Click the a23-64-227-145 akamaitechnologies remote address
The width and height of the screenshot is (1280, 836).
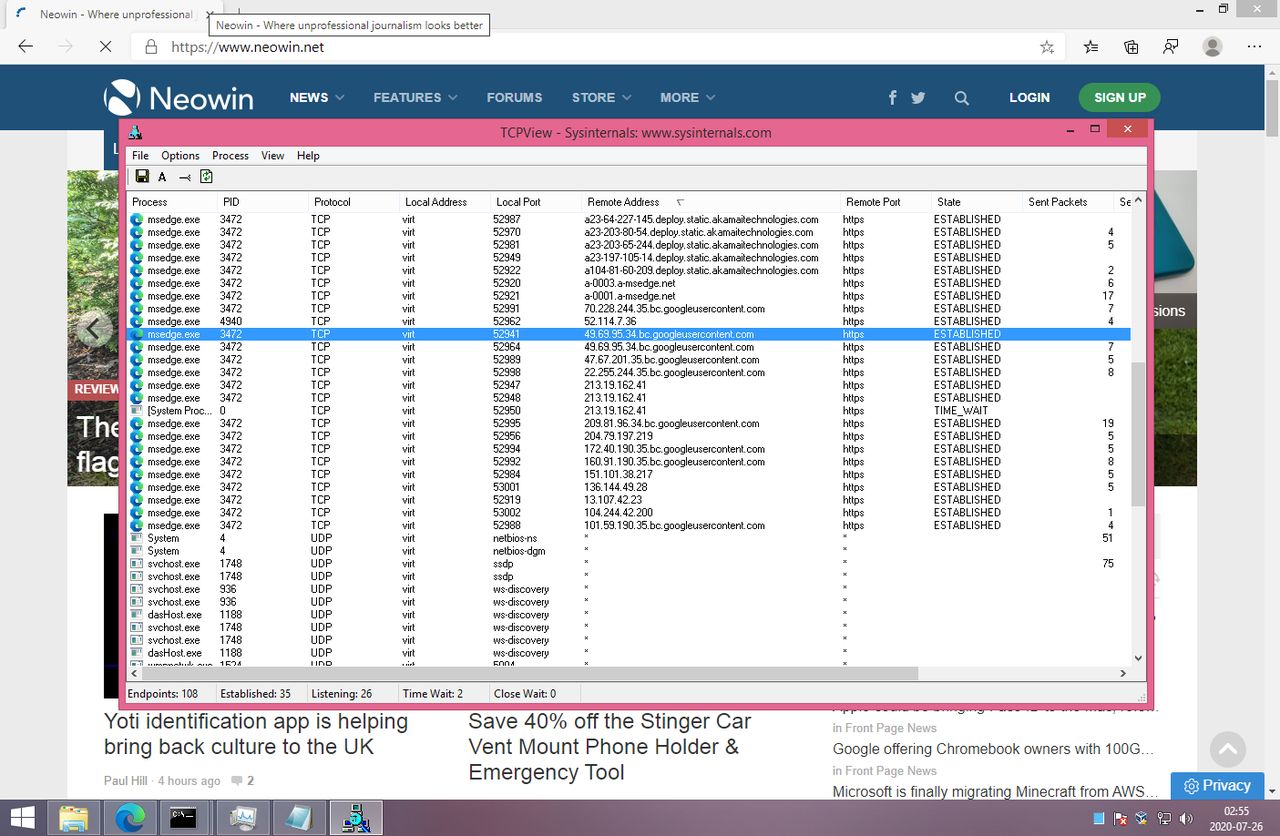[x=701, y=219]
